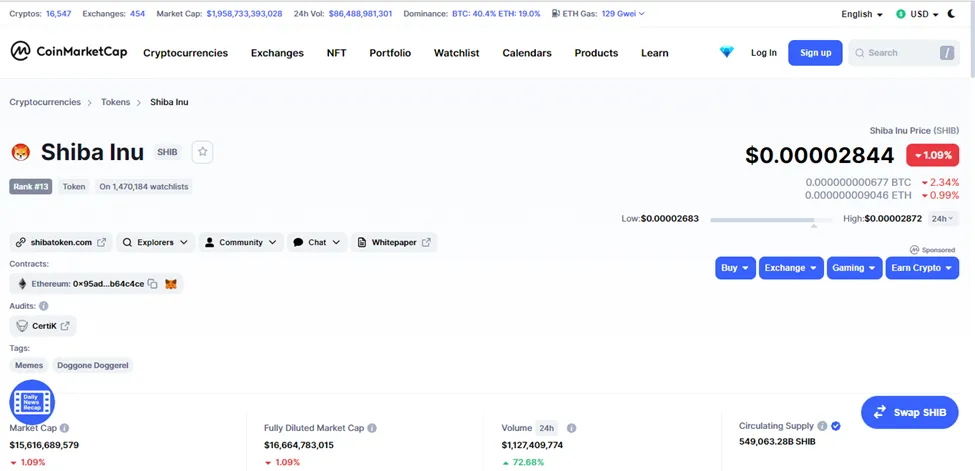This screenshot has width=975, height=471.
Task: Go to Tokens breadcrumb
Action: (x=116, y=102)
